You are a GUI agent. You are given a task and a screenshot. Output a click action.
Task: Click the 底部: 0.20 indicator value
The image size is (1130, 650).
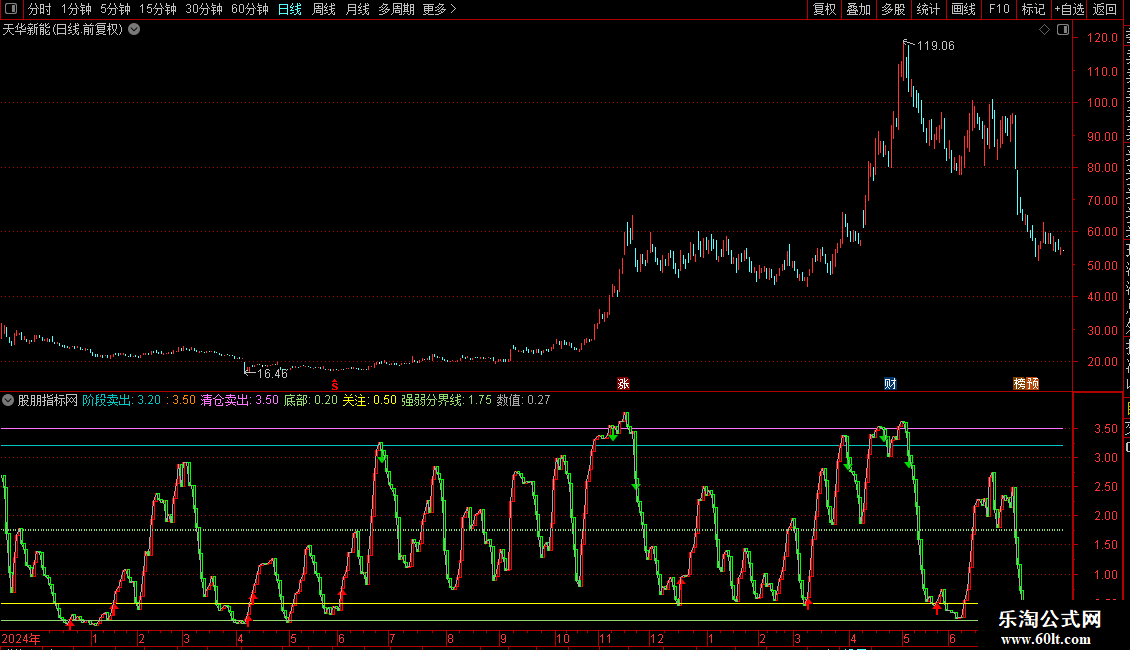311,400
